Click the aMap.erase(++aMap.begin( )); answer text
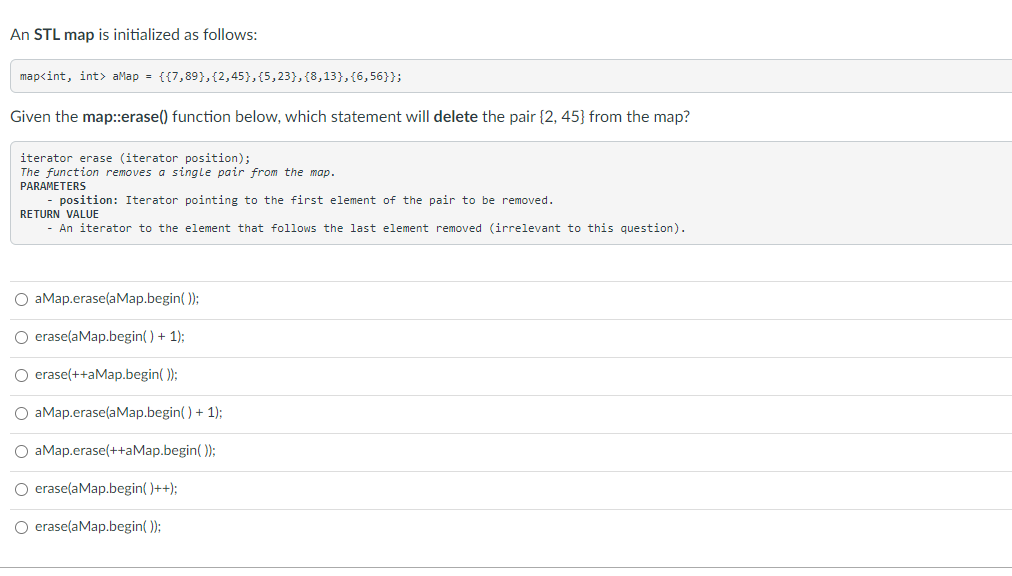Viewport: 1012px width, 576px height. (x=124, y=450)
